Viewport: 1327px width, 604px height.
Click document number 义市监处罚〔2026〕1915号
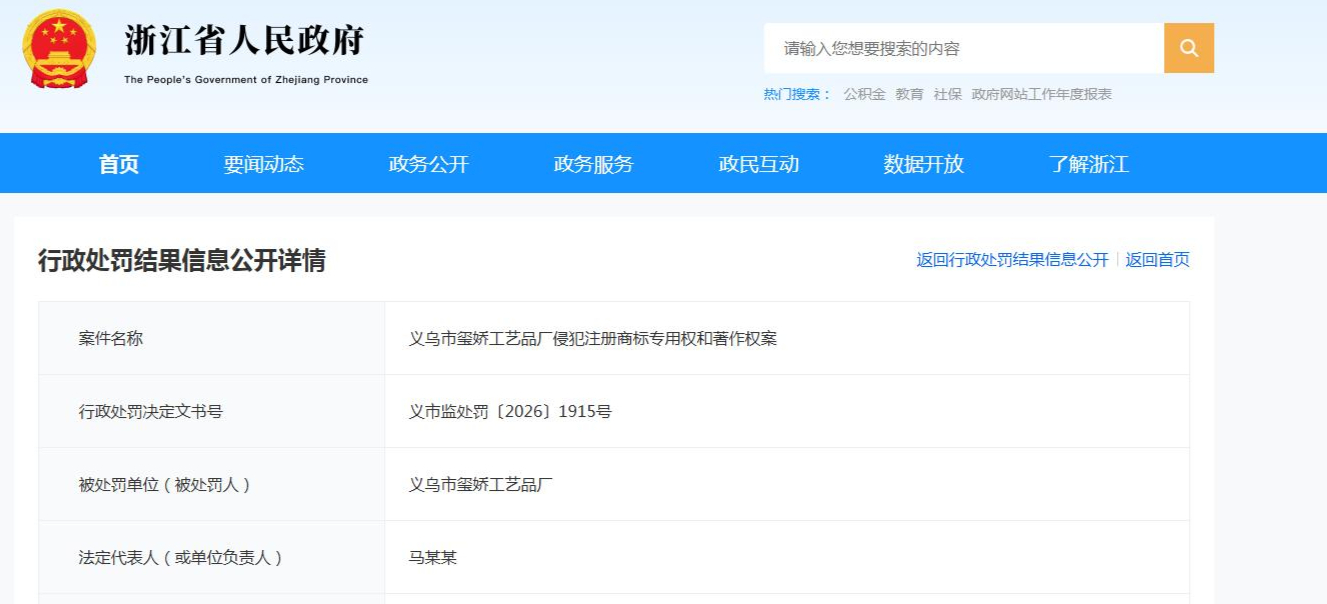pyautogui.click(x=510, y=412)
